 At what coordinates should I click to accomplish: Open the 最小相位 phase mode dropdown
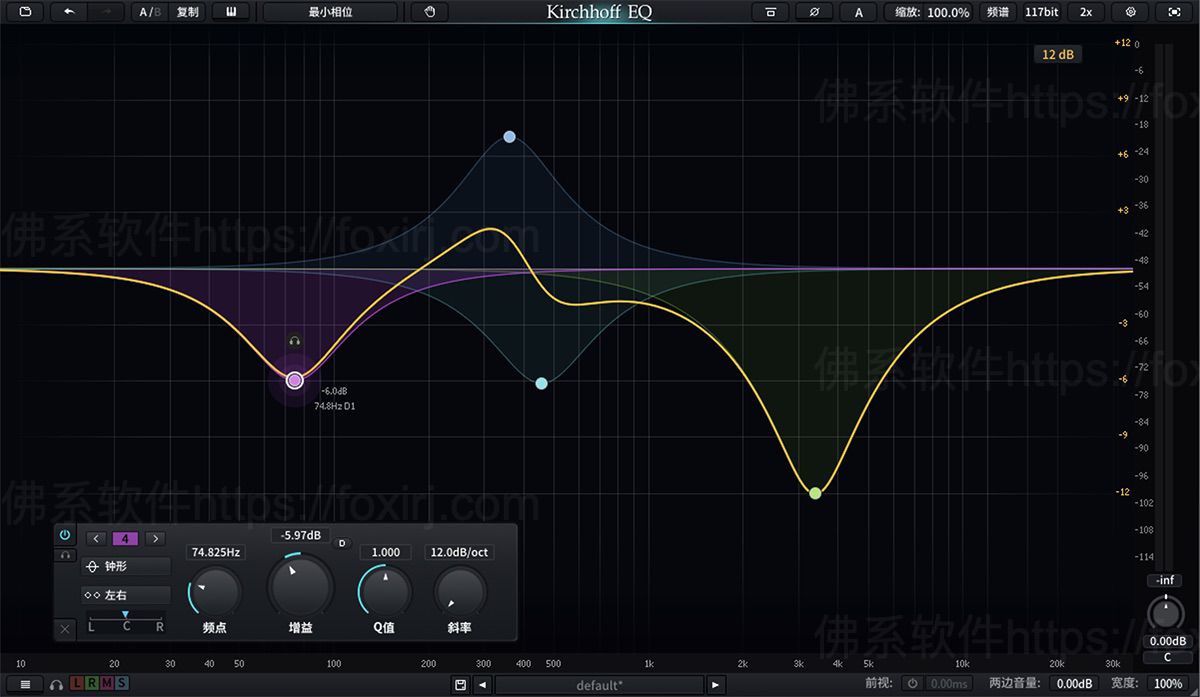[x=330, y=12]
